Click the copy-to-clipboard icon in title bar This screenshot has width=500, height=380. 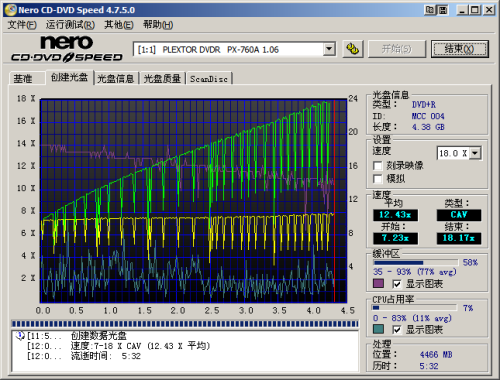(430, 10)
